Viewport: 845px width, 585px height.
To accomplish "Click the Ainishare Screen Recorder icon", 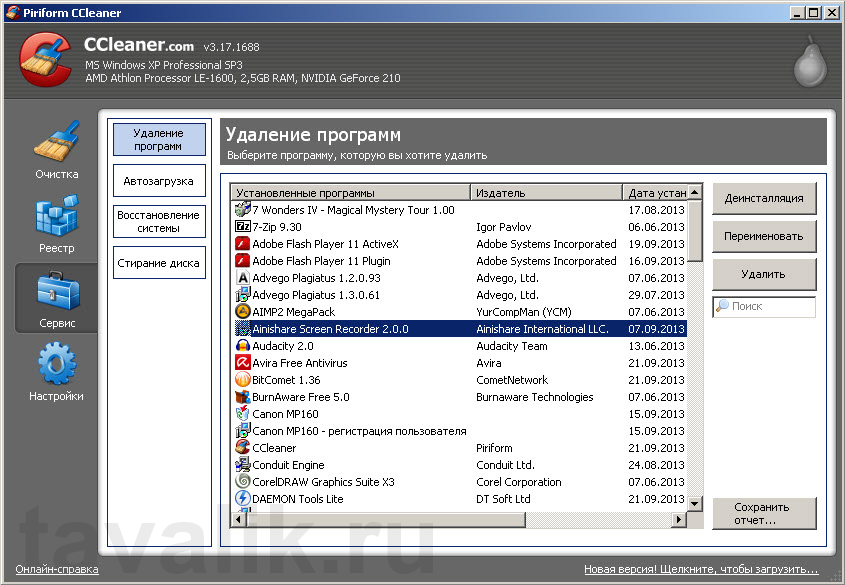I will coord(243,329).
